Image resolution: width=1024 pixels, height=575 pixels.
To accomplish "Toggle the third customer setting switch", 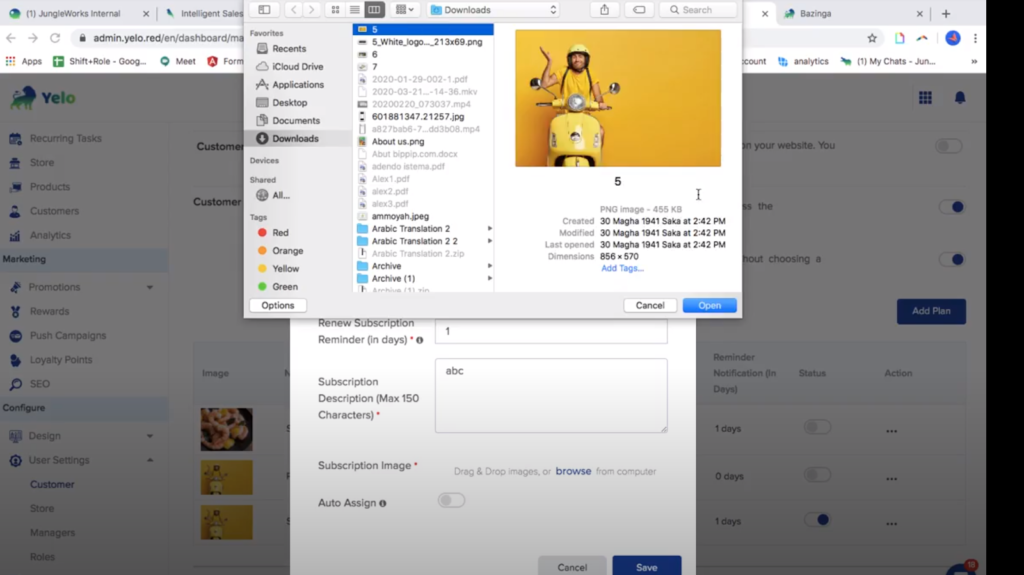I will pyautogui.click(x=952, y=259).
